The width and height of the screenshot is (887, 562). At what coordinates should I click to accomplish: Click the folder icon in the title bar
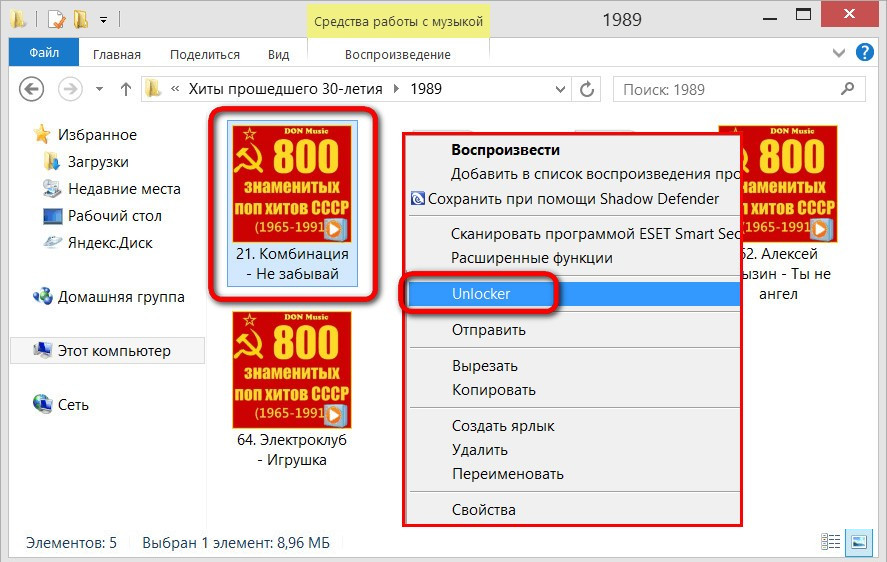pyautogui.click(x=19, y=19)
